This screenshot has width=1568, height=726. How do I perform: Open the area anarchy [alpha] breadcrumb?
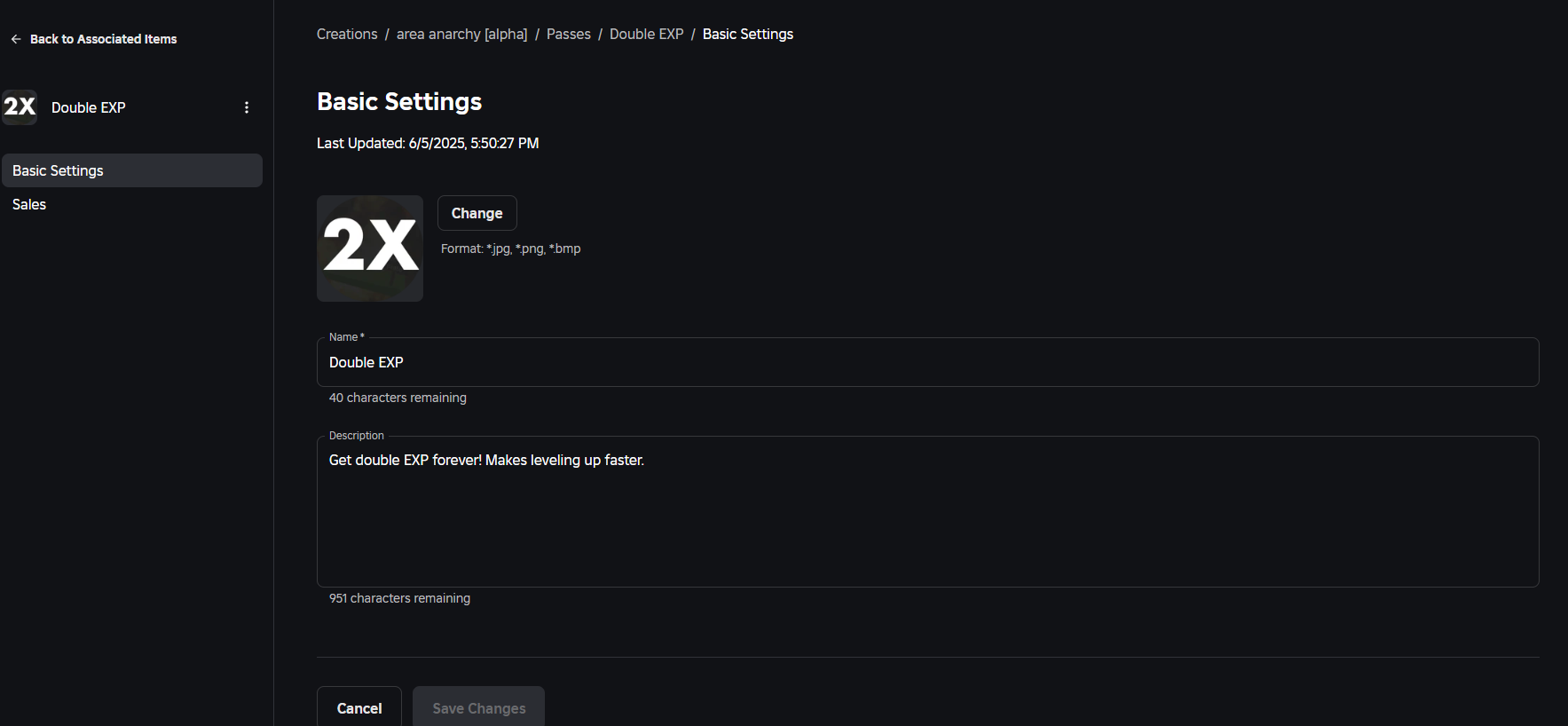coord(461,34)
